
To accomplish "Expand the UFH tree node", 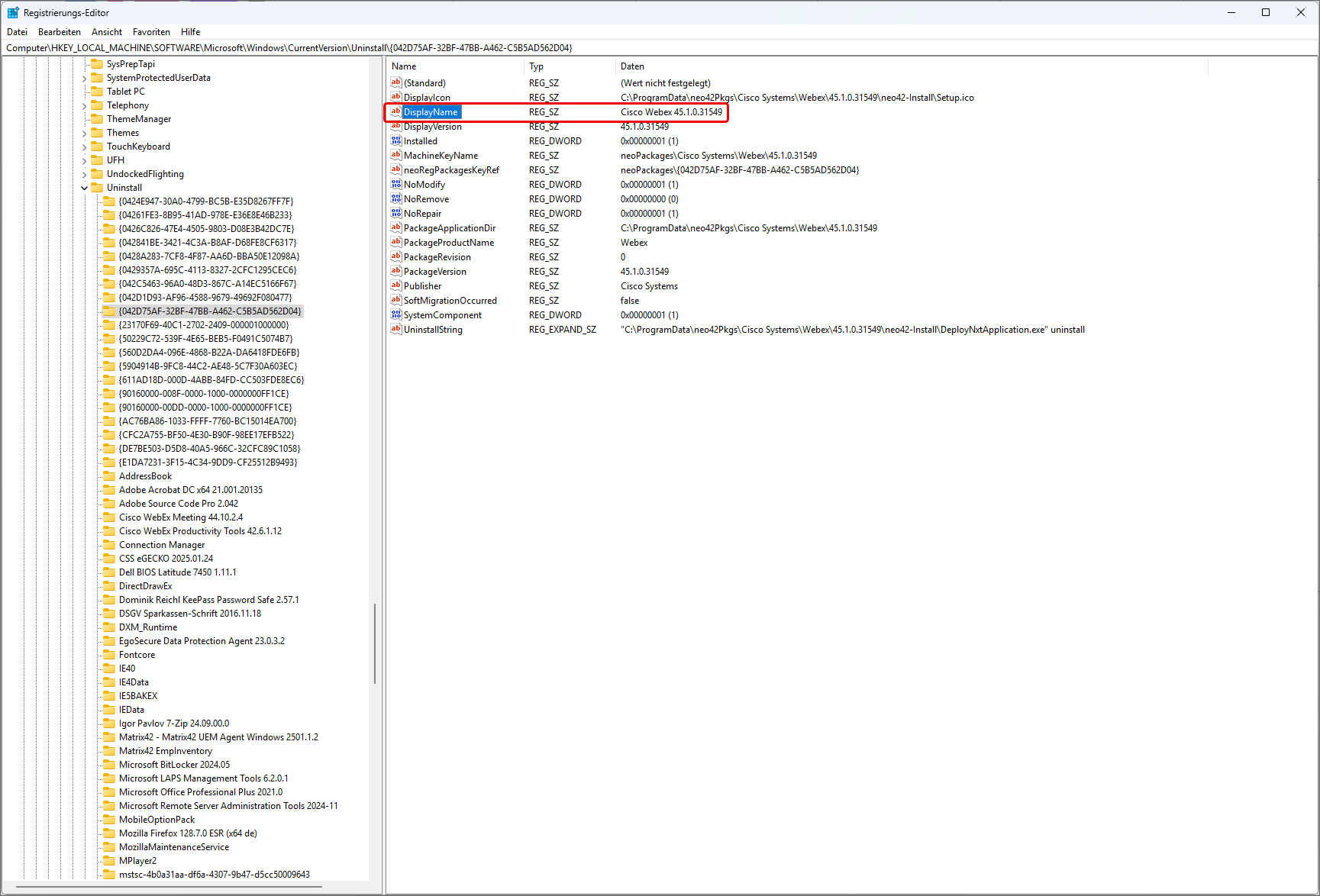I will click(84, 160).
